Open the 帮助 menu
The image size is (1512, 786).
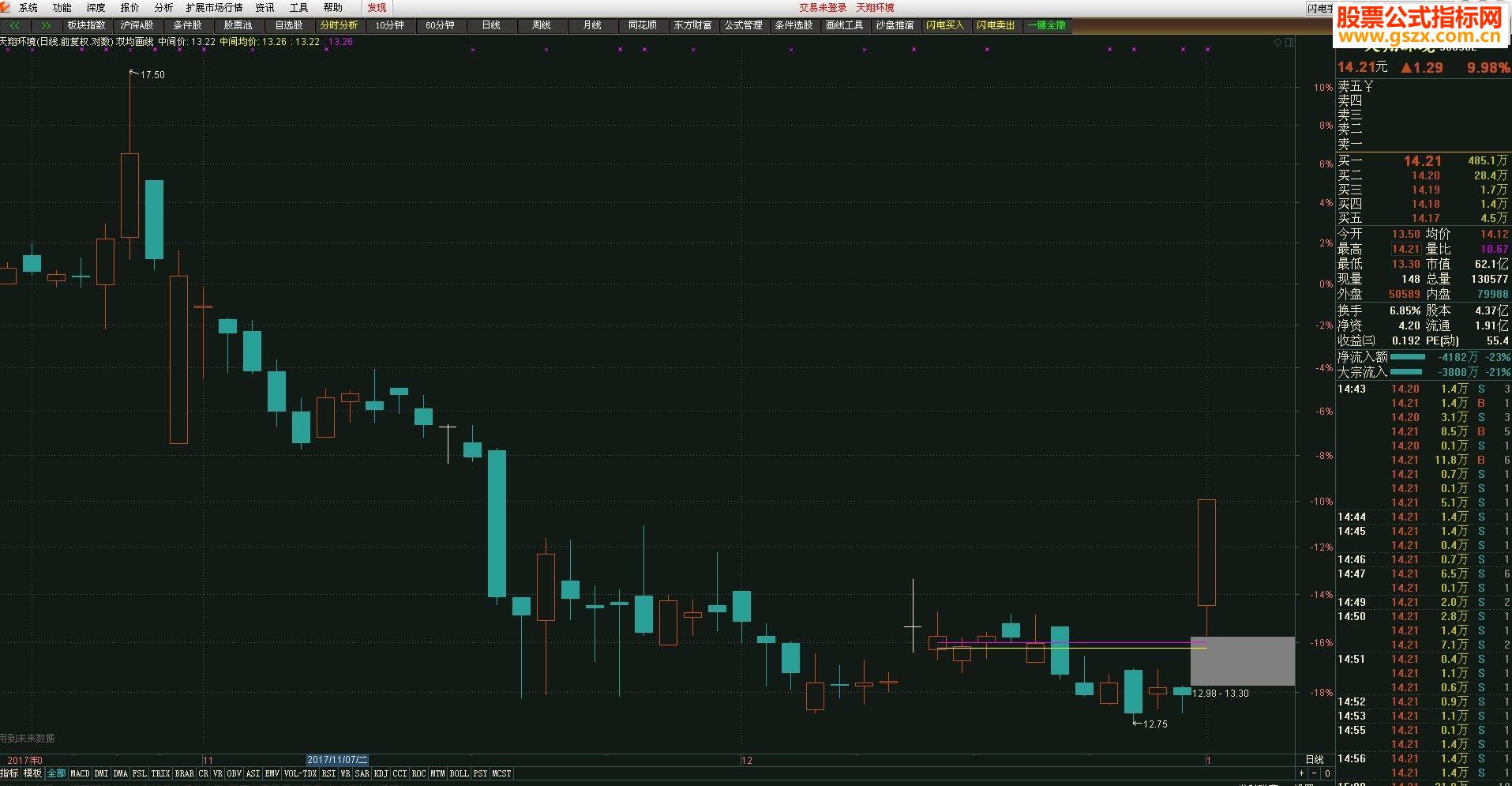[333, 8]
